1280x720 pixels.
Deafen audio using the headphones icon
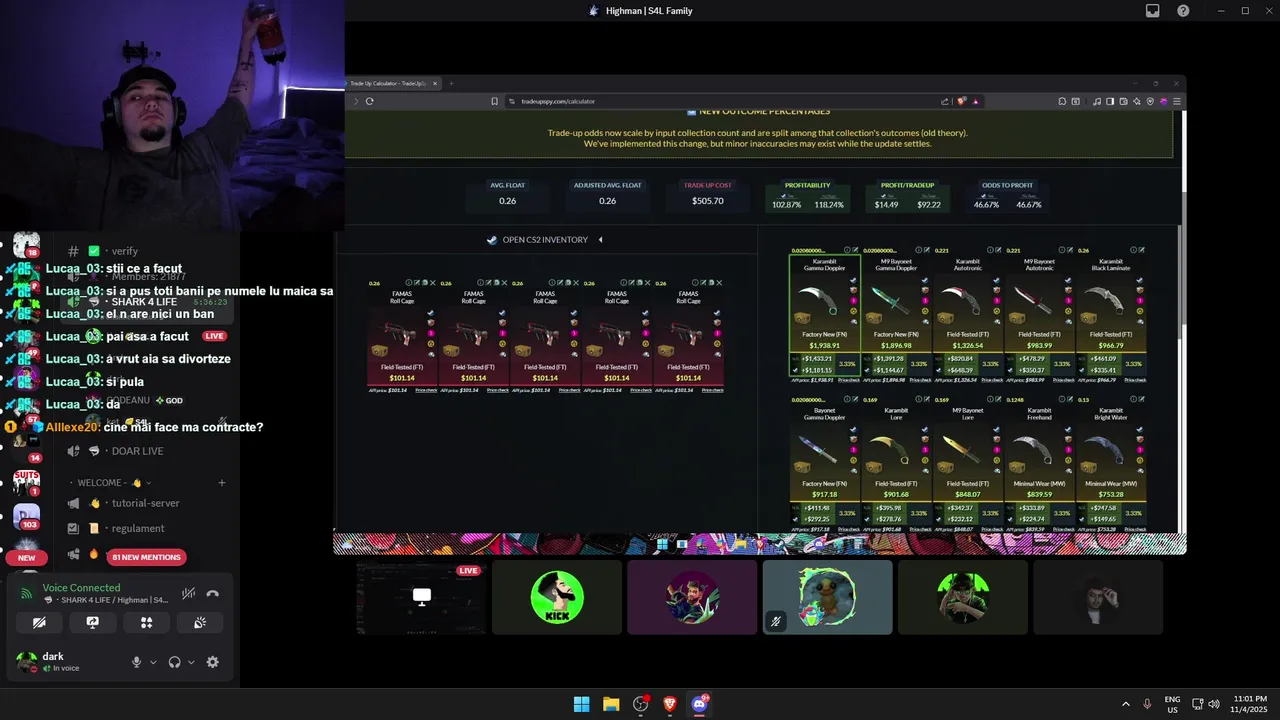175,662
